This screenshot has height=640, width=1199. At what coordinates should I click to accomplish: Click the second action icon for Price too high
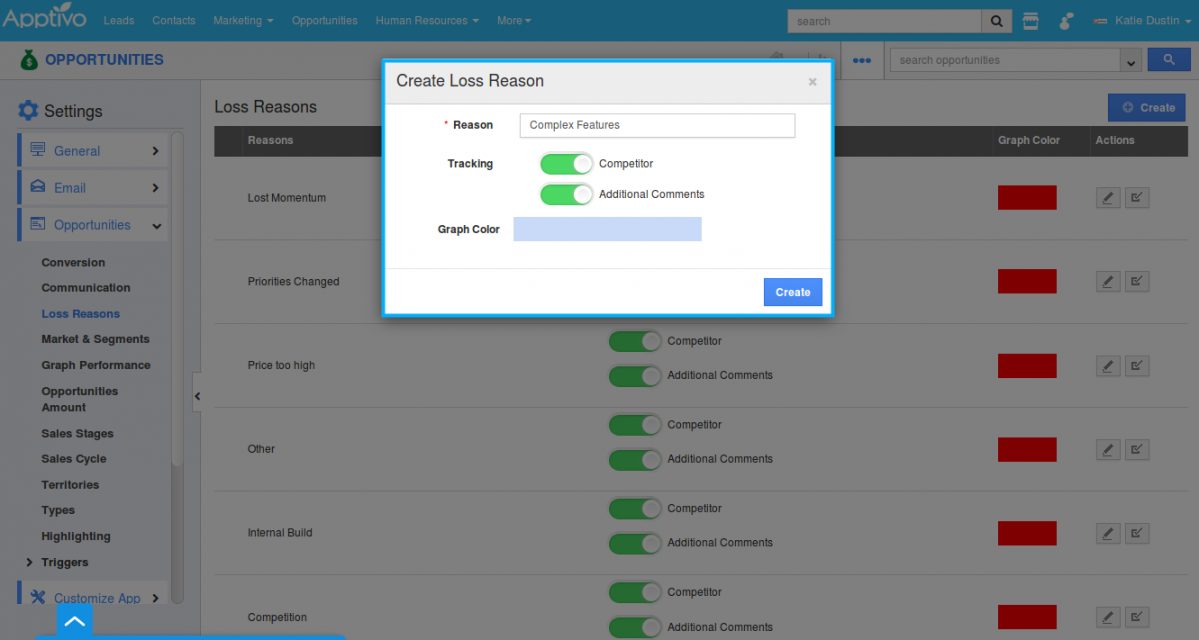pyautogui.click(x=1137, y=366)
